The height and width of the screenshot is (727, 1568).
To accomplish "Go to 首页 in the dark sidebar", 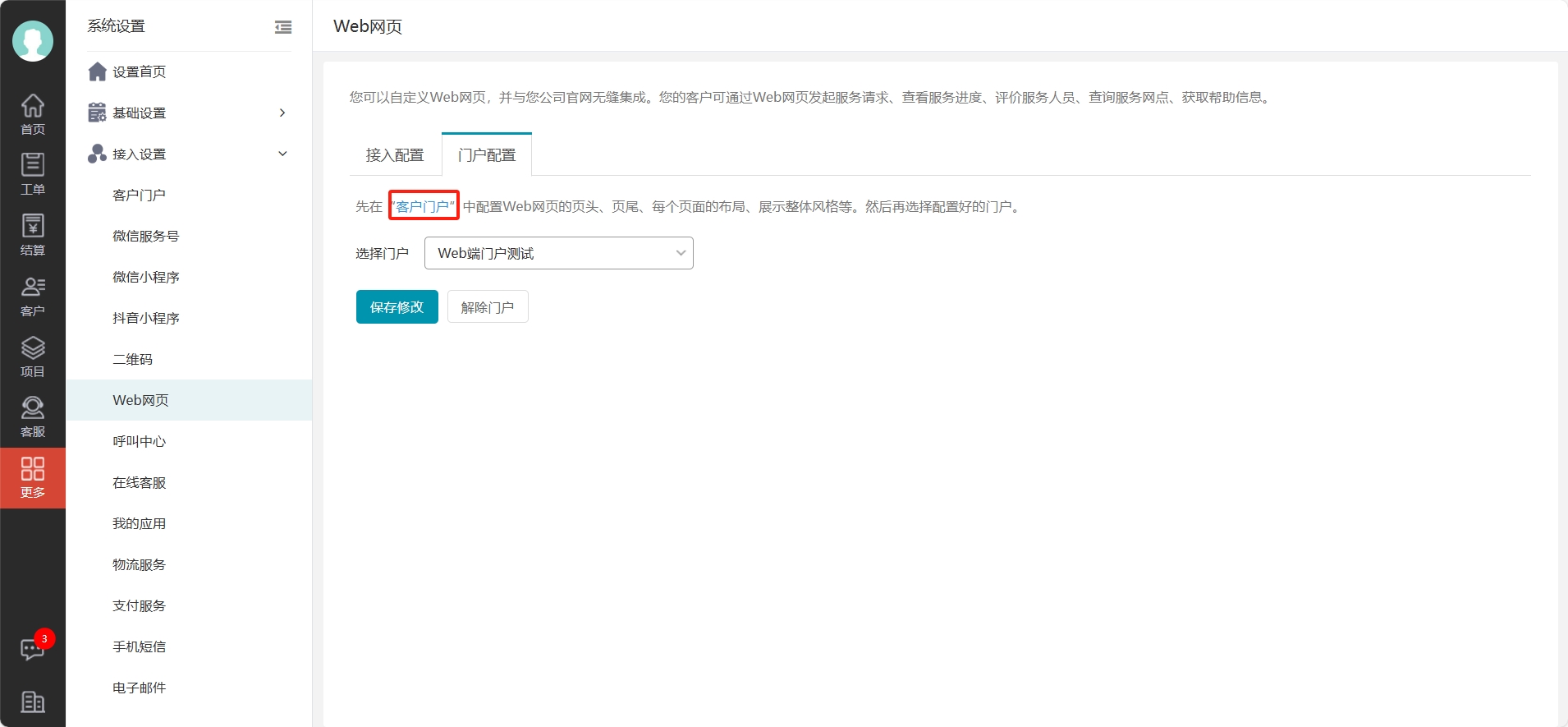I will pos(33,114).
